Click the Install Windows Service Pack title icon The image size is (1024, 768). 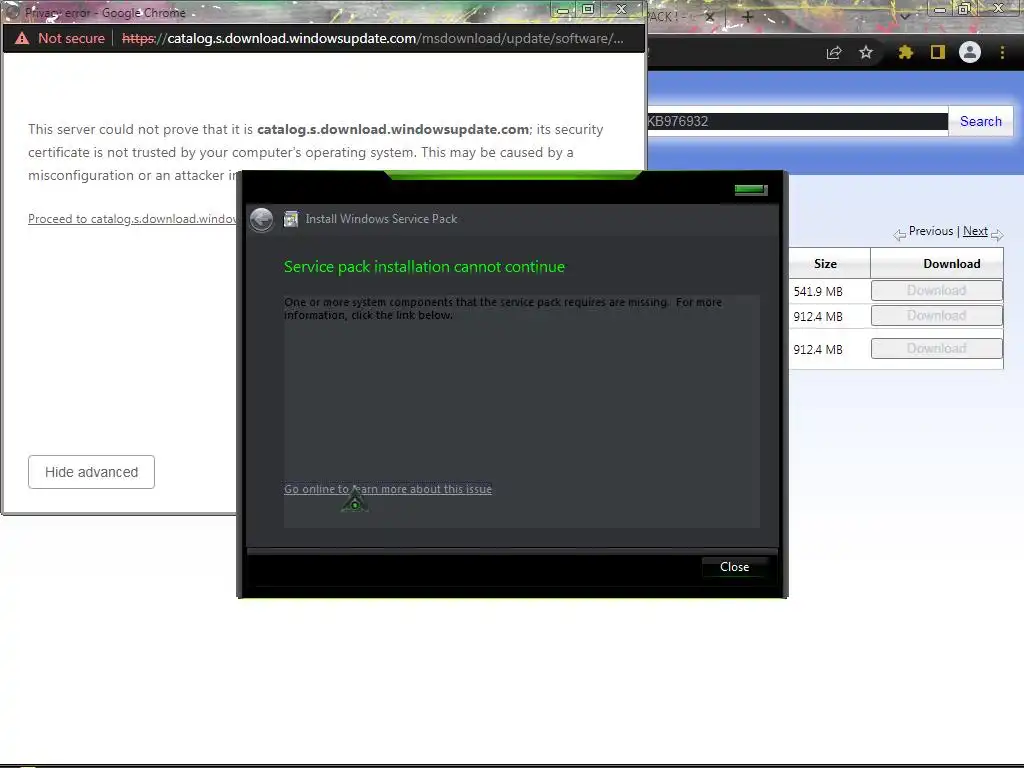point(291,219)
